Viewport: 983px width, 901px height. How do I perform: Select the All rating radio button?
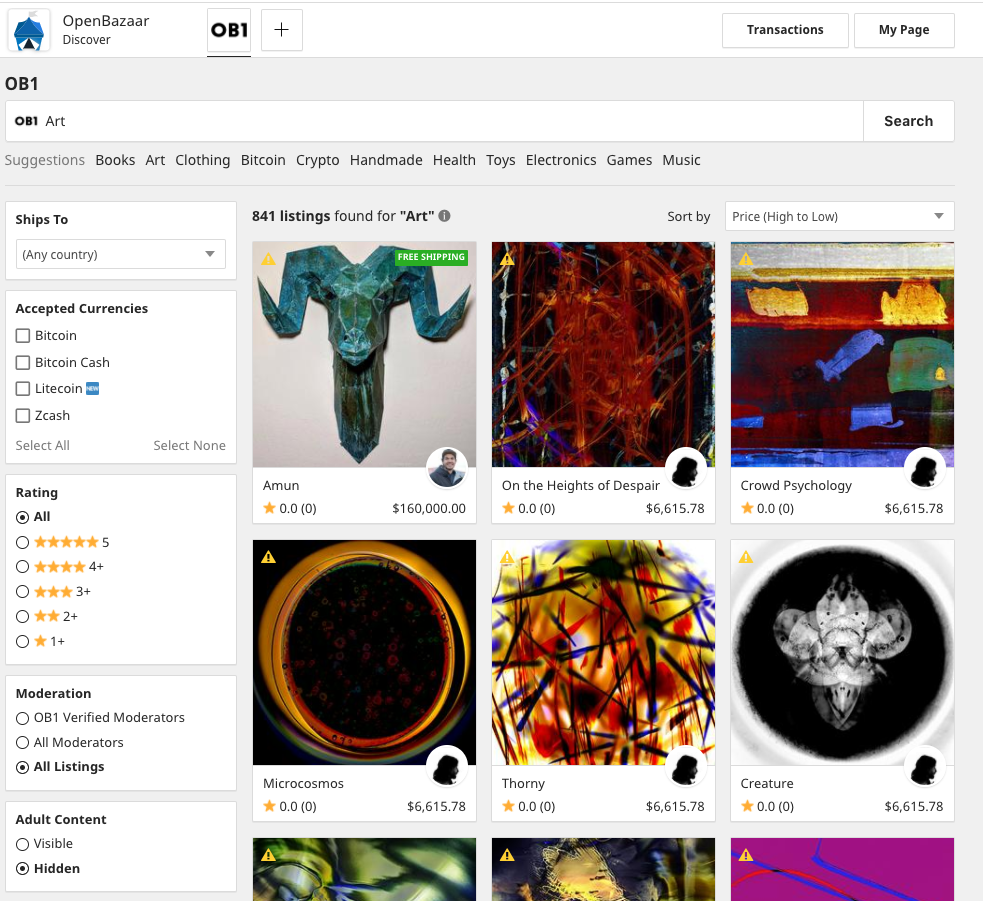coord(23,517)
